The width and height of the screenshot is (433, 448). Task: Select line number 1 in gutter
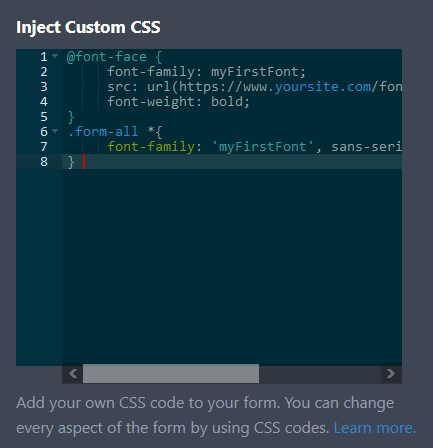pos(44,57)
